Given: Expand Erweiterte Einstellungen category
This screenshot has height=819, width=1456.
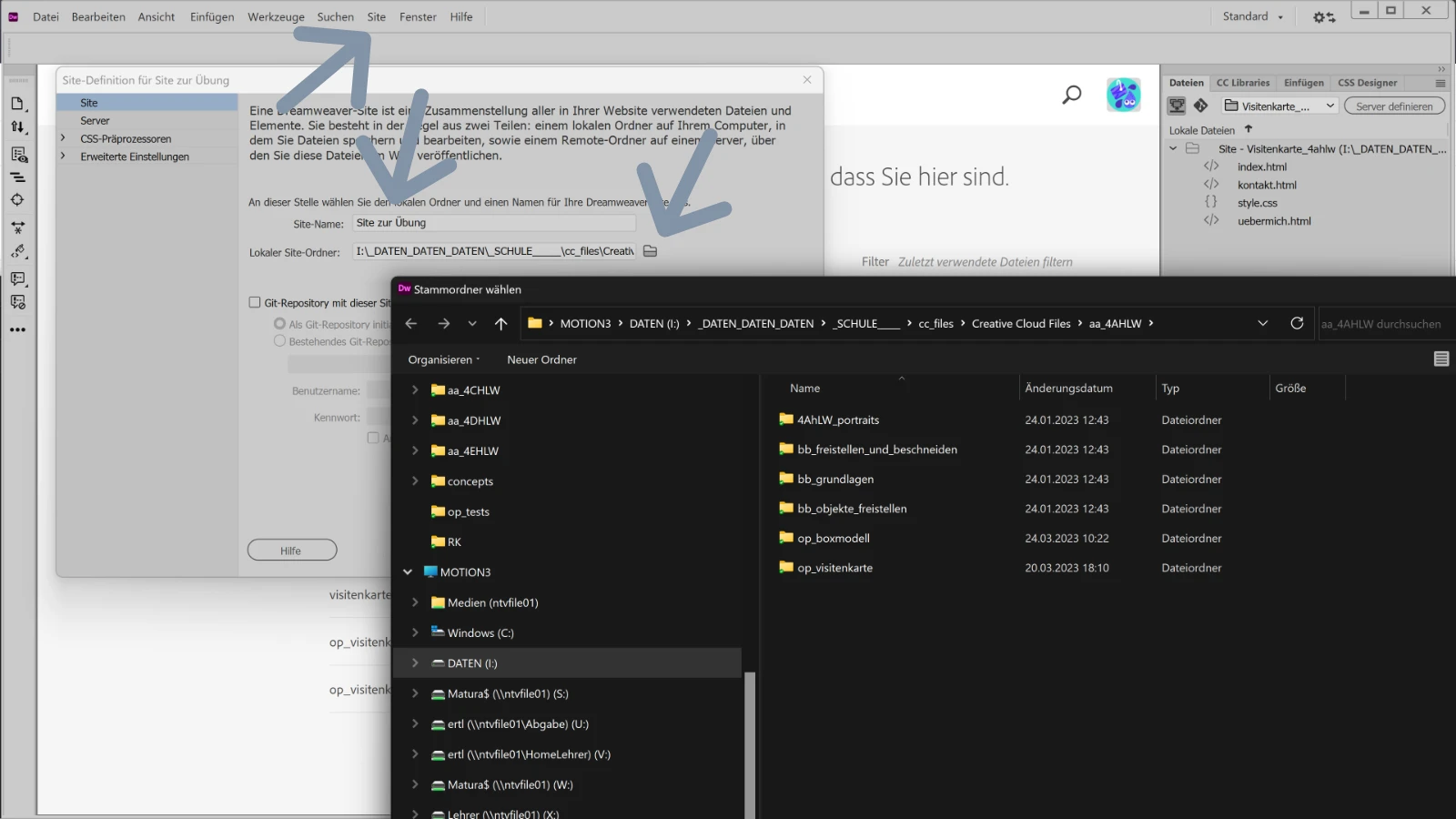Looking at the screenshot, I should (x=63, y=157).
